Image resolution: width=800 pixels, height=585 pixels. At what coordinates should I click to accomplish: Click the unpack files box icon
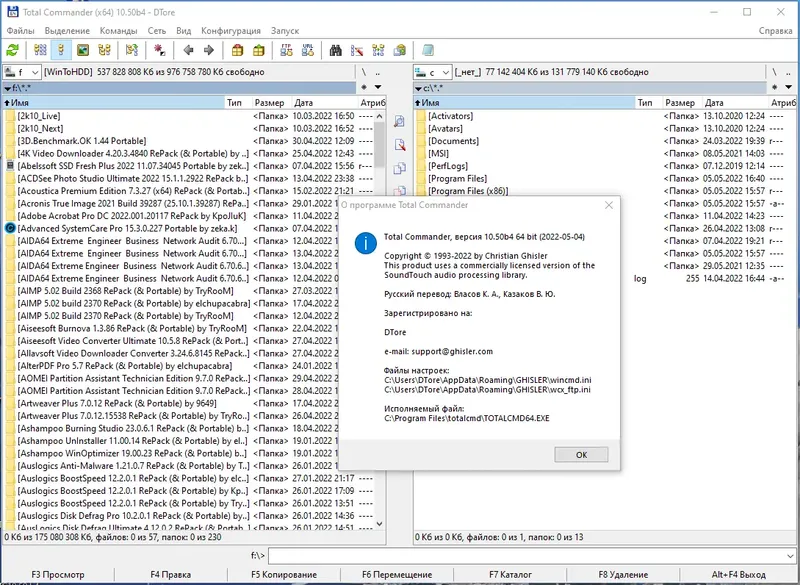(259, 50)
